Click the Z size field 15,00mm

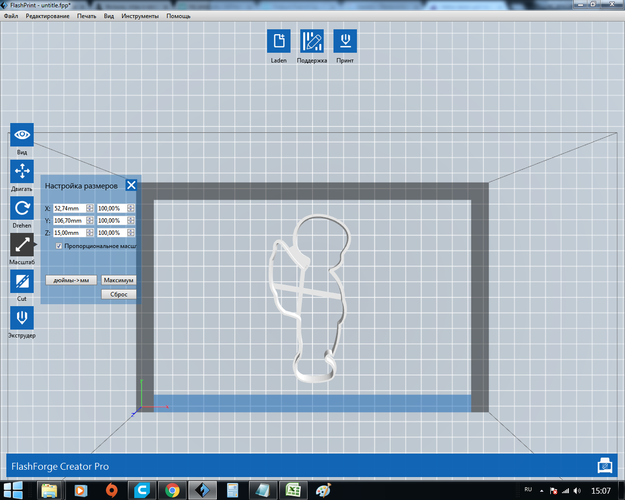point(70,232)
